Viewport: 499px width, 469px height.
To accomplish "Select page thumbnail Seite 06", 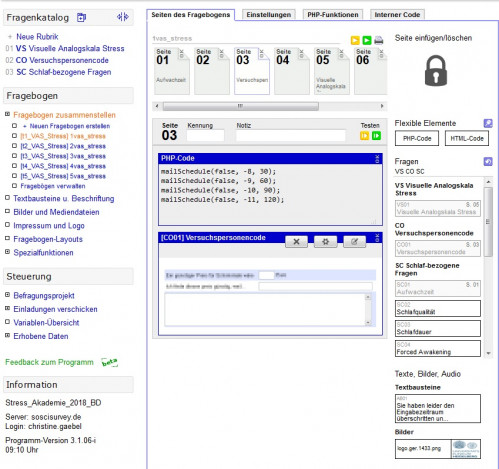I will pos(371,71).
